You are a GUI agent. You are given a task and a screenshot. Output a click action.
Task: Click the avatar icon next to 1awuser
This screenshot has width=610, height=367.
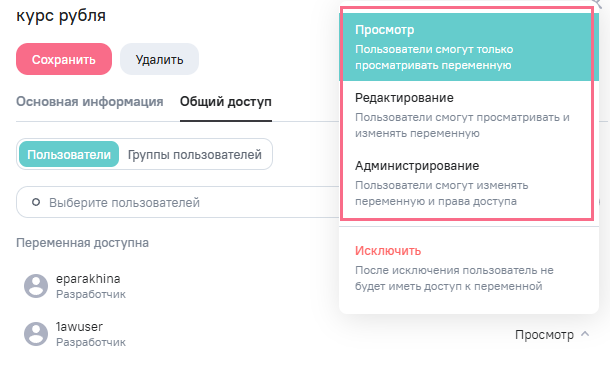click(36, 334)
